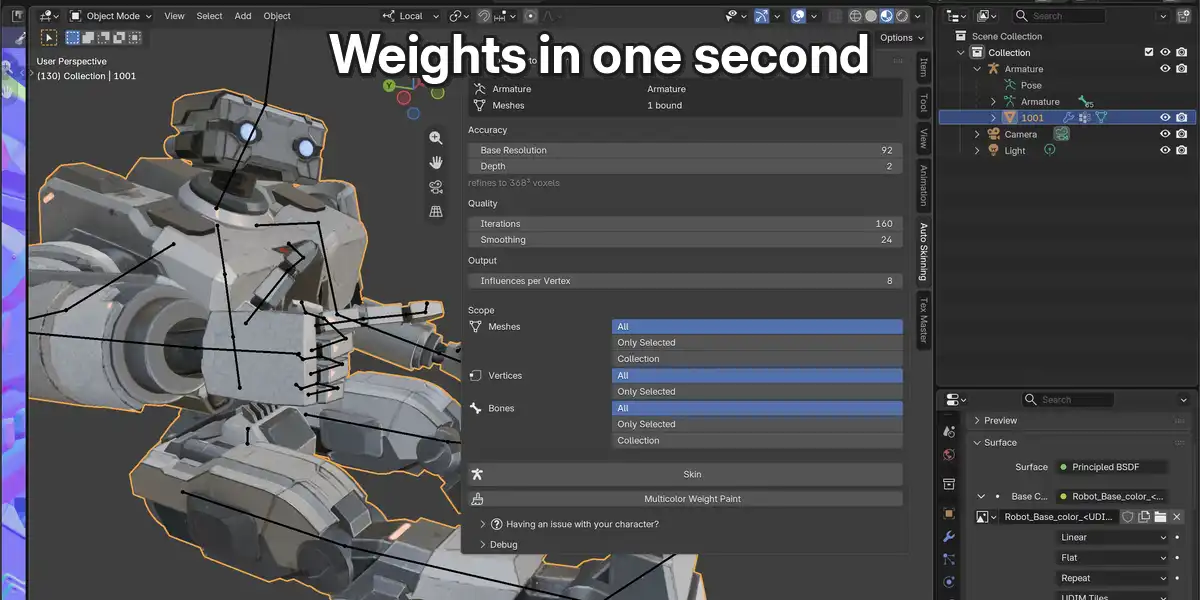
Task: Disable rendering for the 1001 object
Action: tap(1181, 118)
